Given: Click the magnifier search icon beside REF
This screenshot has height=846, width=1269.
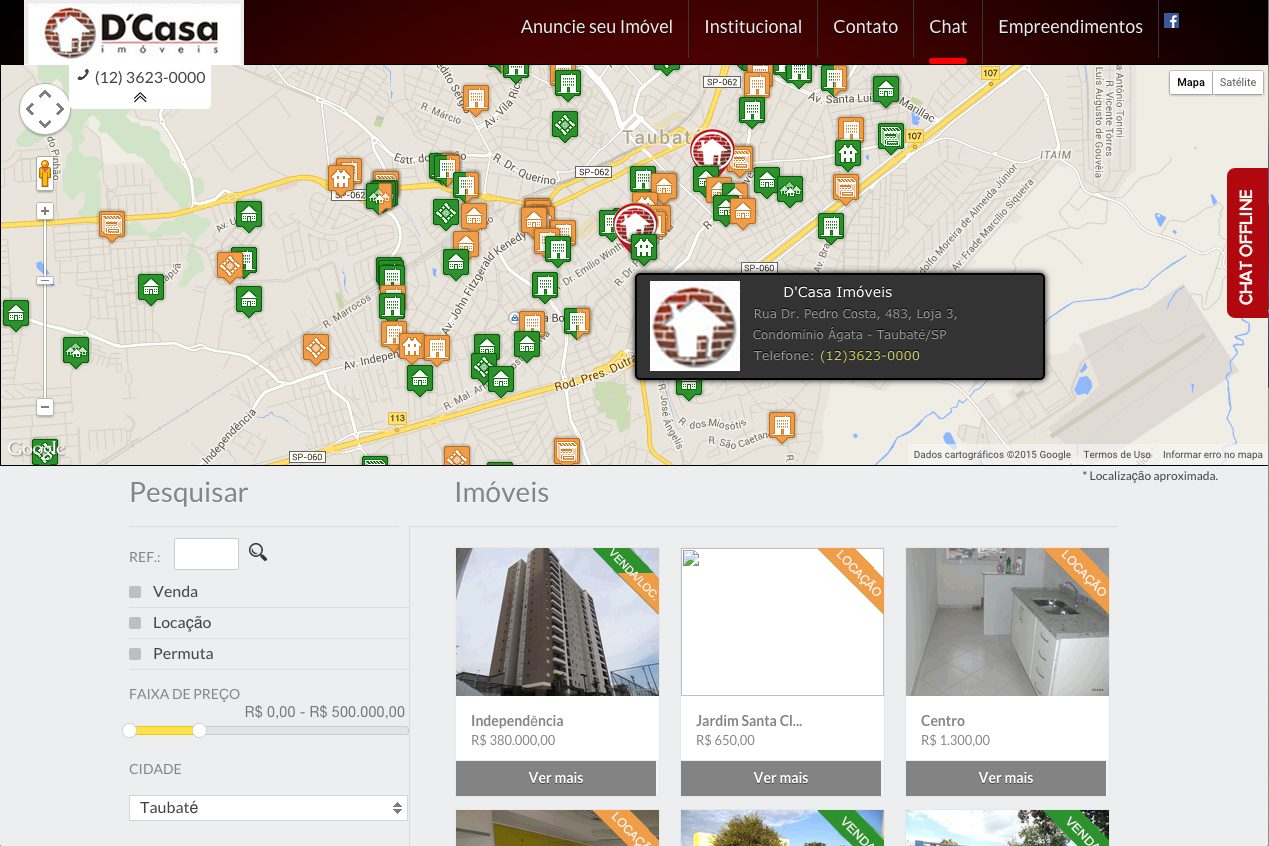Looking at the screenshot, I should coord(258,552).
